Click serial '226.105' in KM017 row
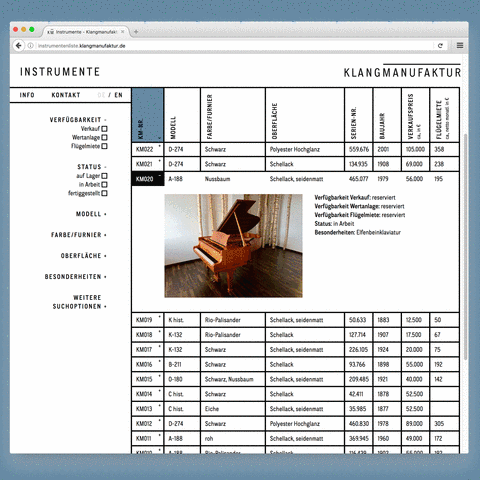 pos(359,350)
